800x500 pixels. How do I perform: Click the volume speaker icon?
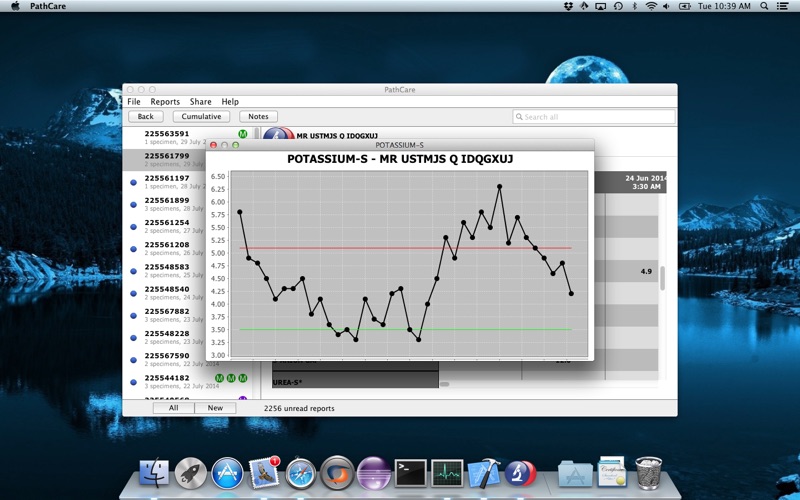click(x=666, y=6)
